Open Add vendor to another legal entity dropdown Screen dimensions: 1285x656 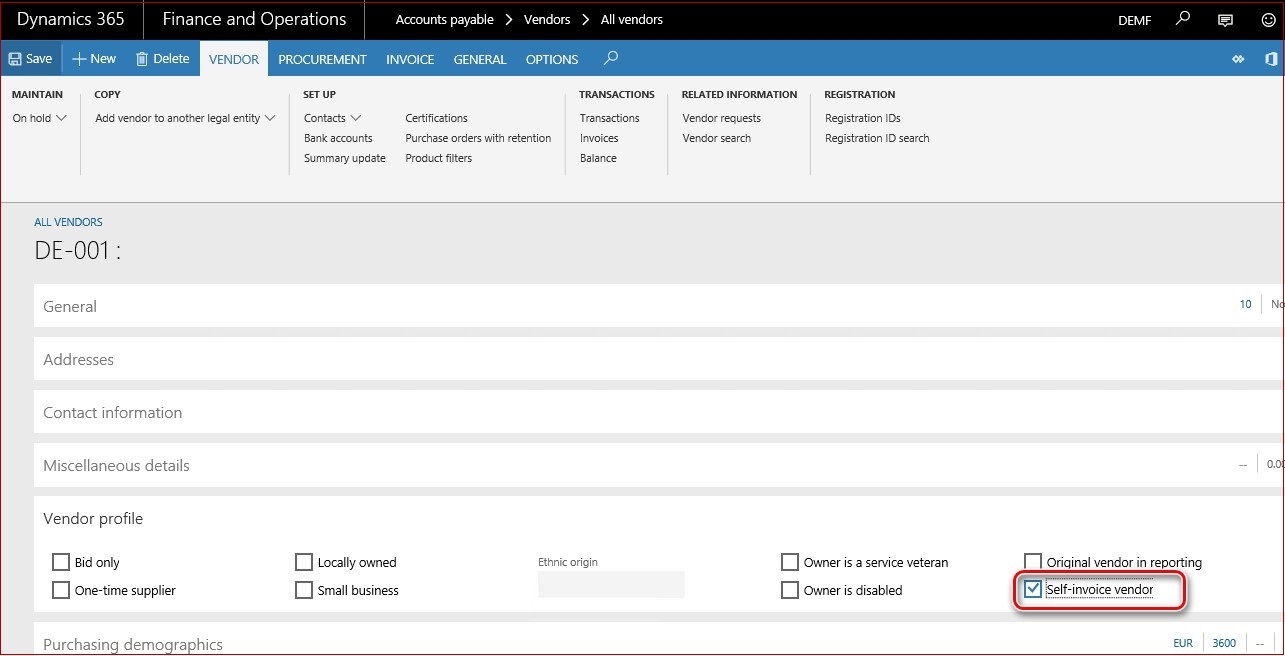coord(185,118)
